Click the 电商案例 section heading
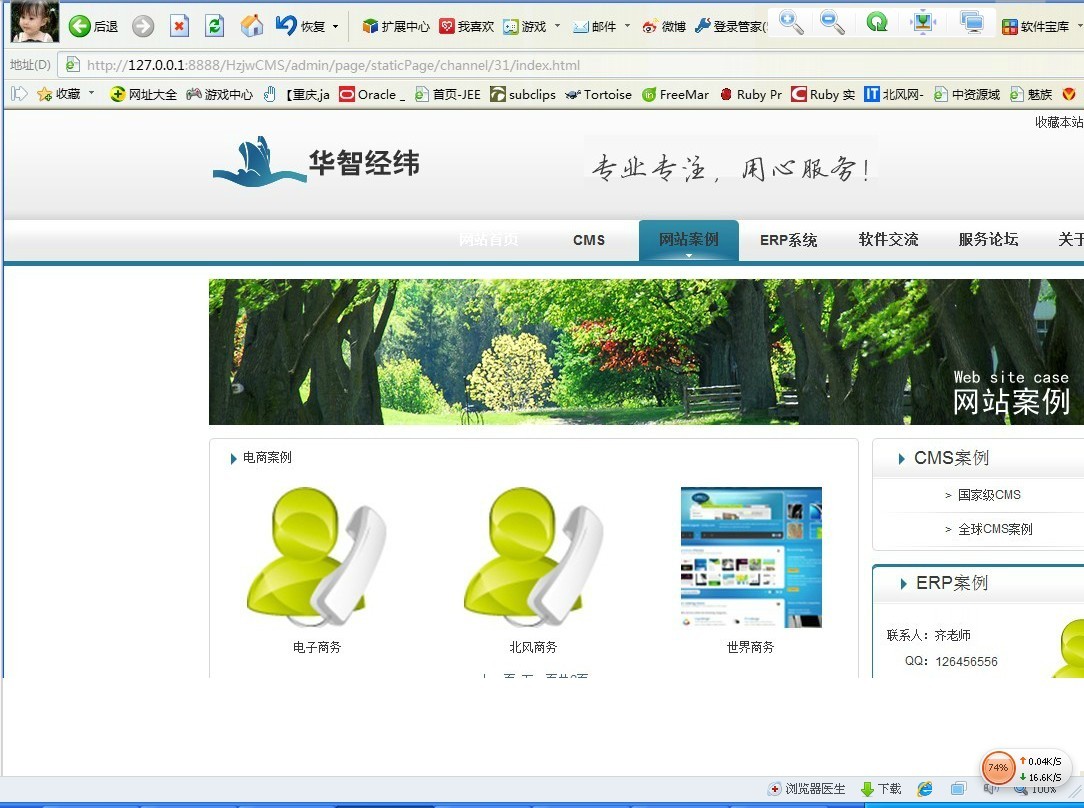1084x808 pixels. (267, 458)
